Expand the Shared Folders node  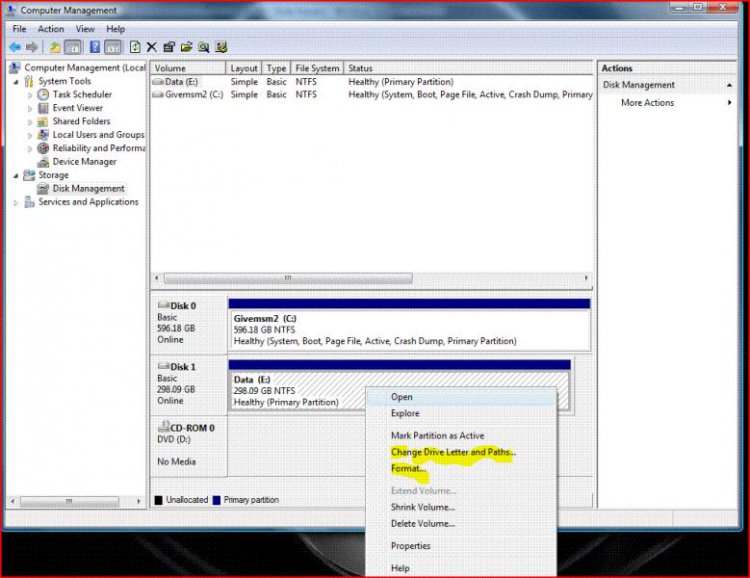(30, 122)
